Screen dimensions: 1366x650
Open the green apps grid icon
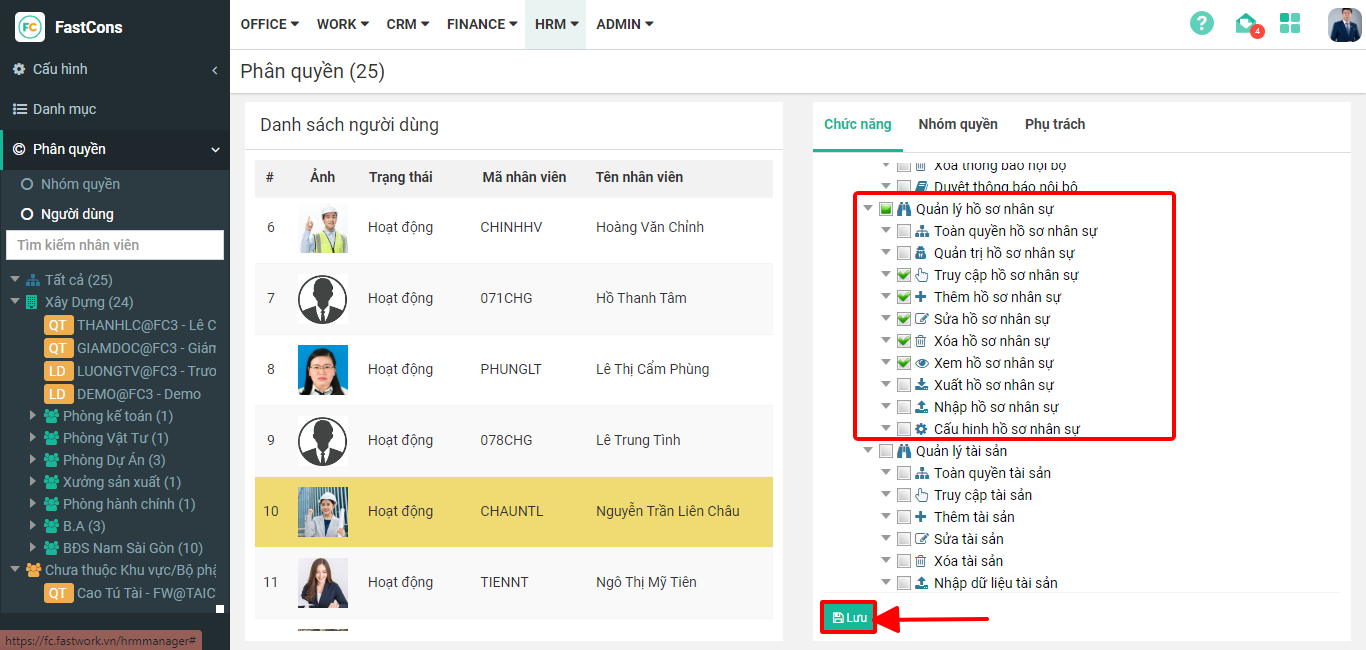click(x=1290, y=24)
